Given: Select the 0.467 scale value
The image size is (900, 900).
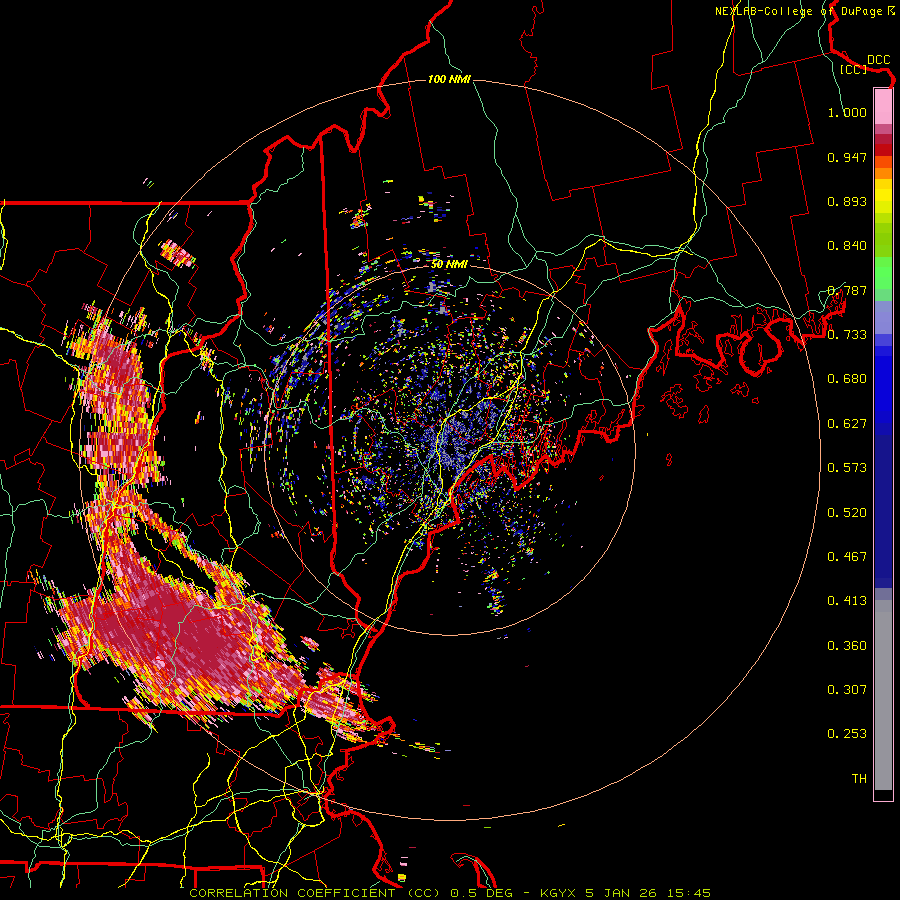Looking at the screenshot, I should (847, 557).
